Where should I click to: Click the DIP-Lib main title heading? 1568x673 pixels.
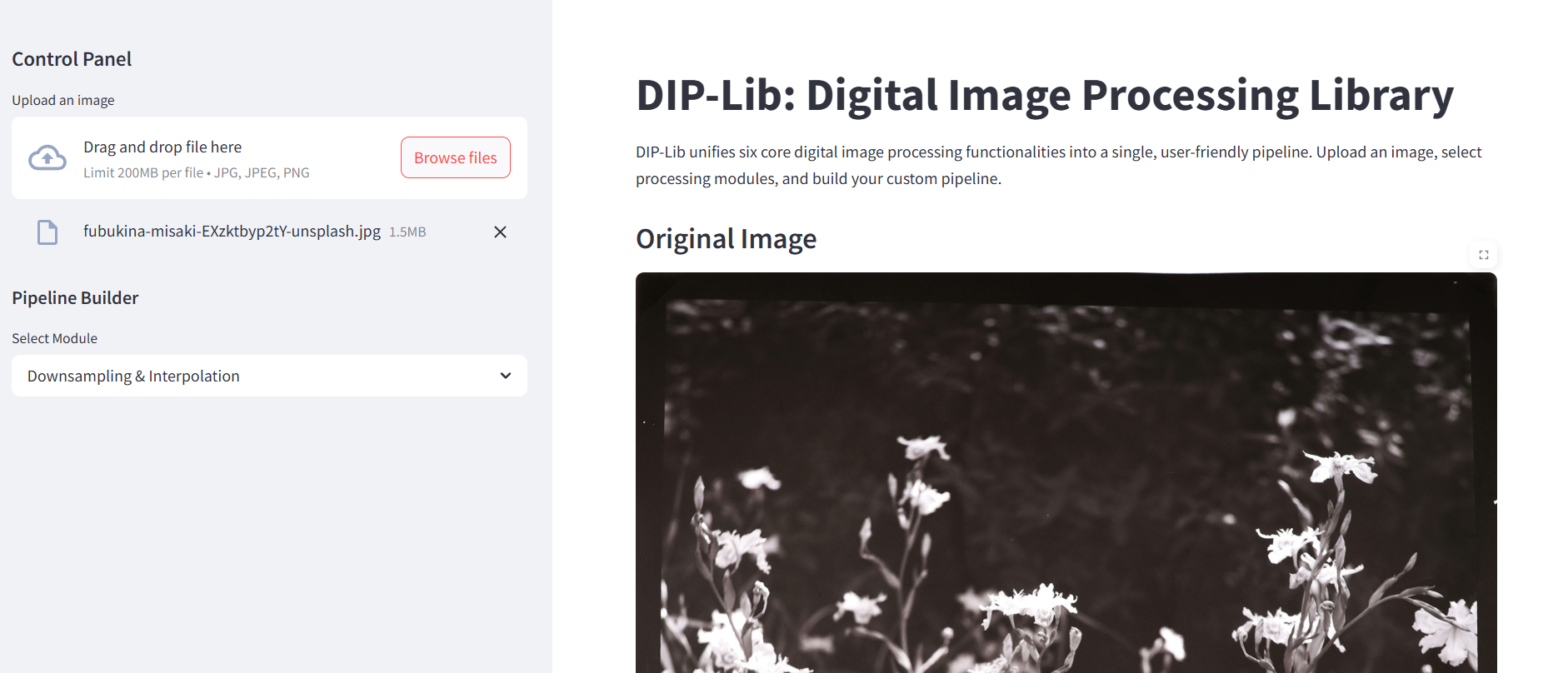tap(1045, 95)
